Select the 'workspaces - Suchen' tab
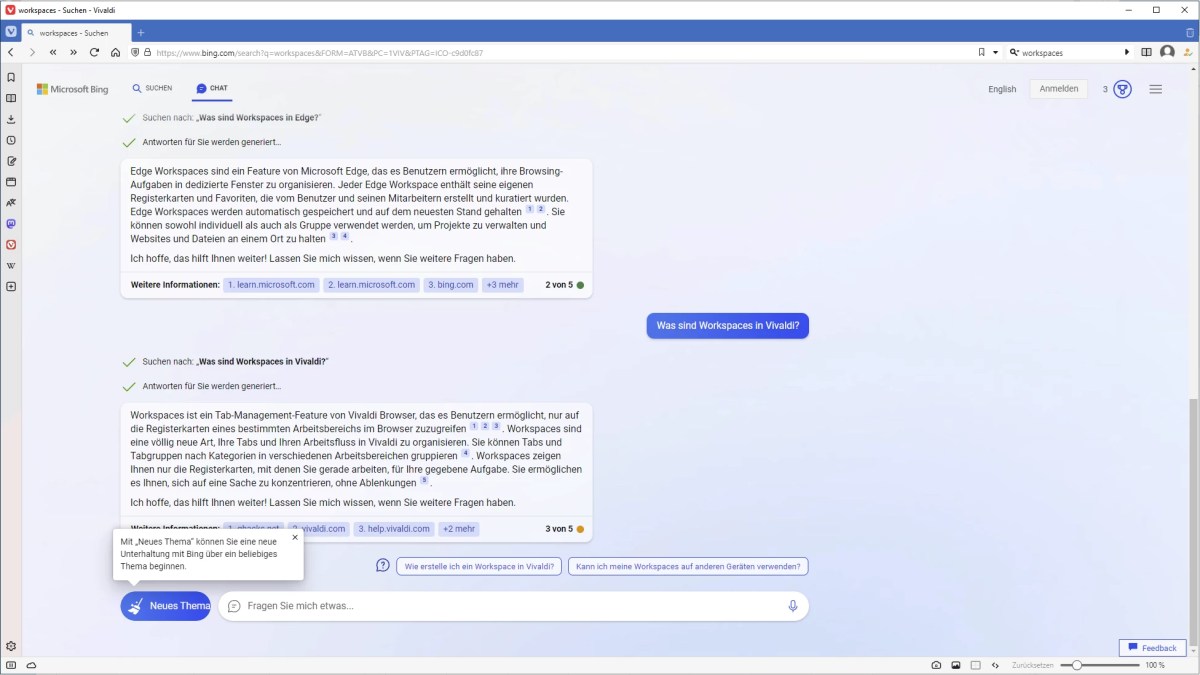This screenshot has width=1200, height=675. 75,33
